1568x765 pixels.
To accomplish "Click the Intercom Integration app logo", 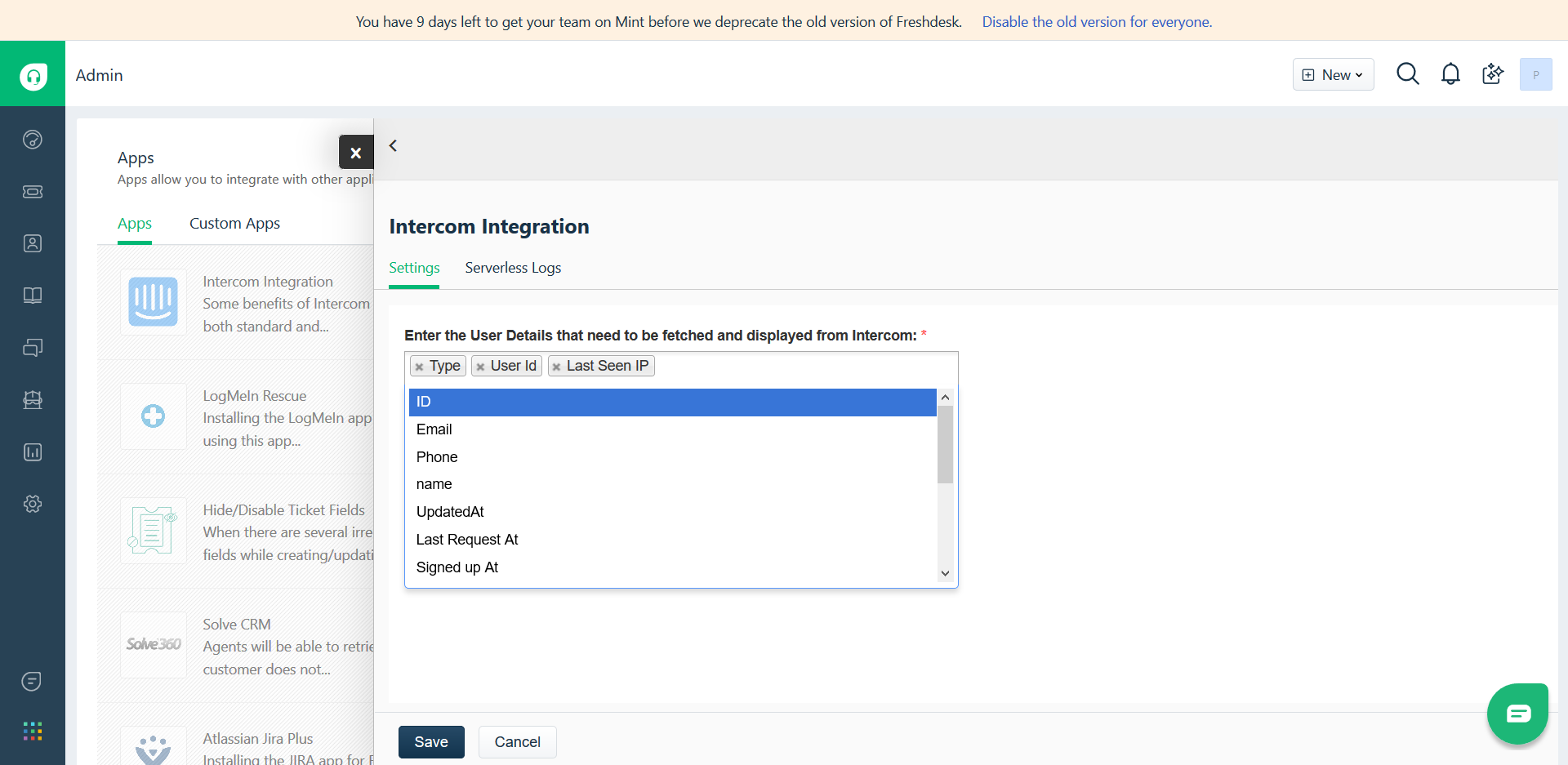I will (x=153, y=302).
